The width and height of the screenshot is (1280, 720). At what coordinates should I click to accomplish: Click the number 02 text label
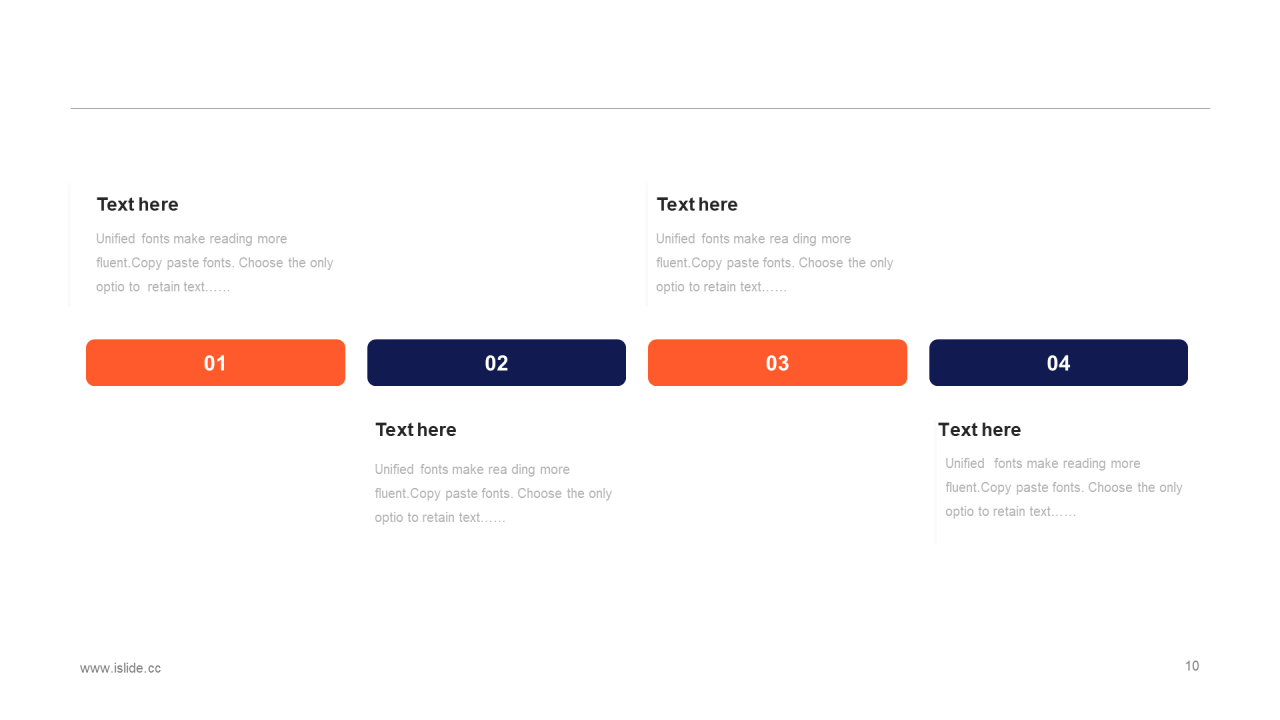click(x=496, y=363)
